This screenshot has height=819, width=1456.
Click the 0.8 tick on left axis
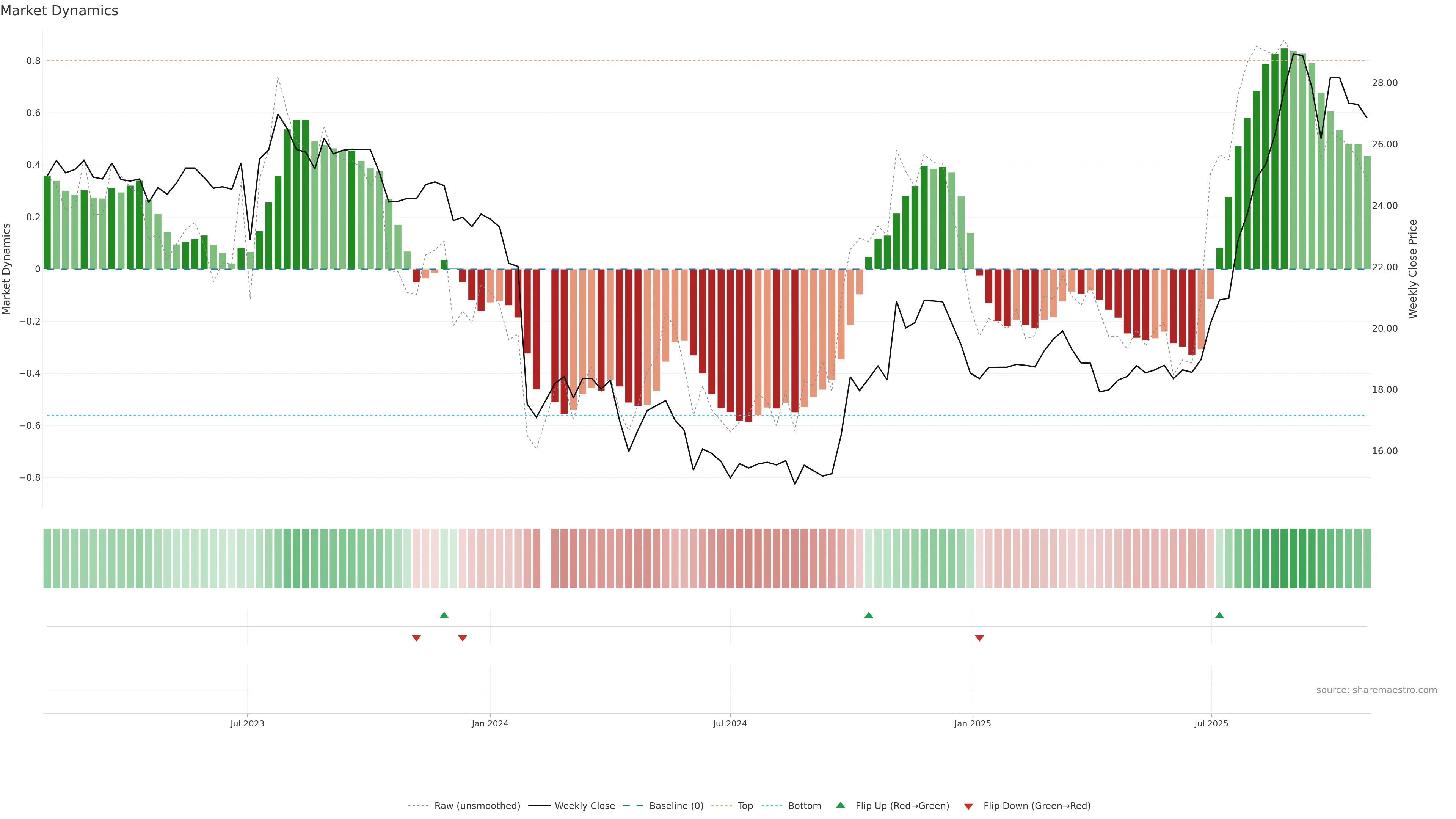tap(33, 61)
